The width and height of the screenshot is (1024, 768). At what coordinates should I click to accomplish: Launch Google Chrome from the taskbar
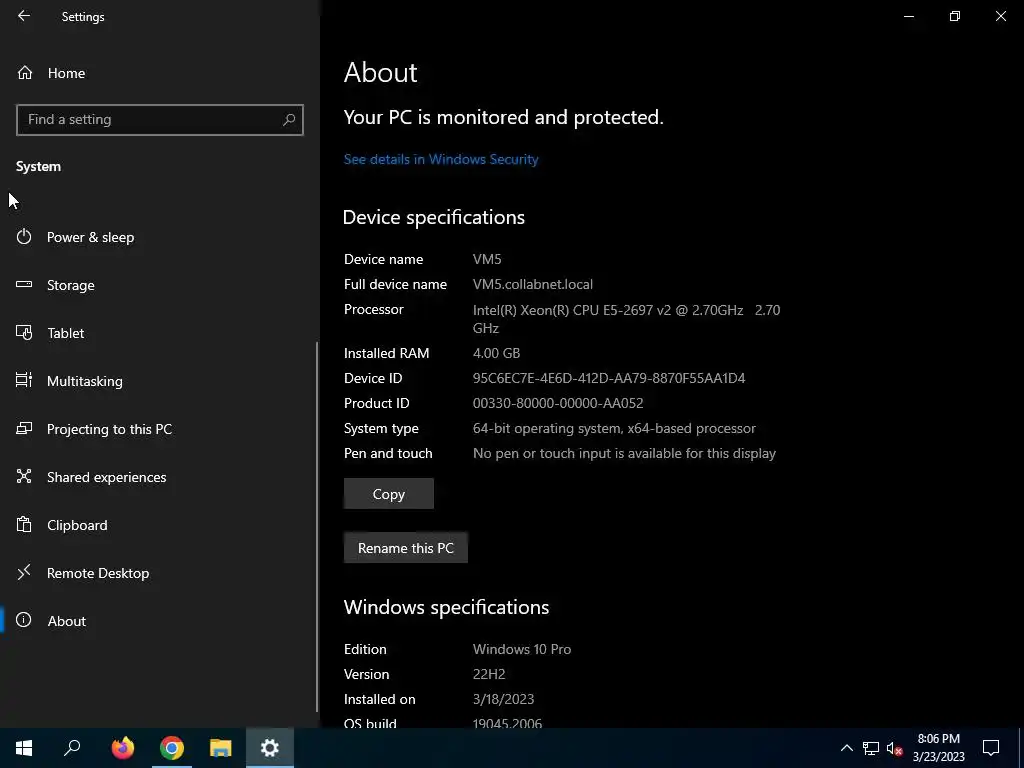172,748
